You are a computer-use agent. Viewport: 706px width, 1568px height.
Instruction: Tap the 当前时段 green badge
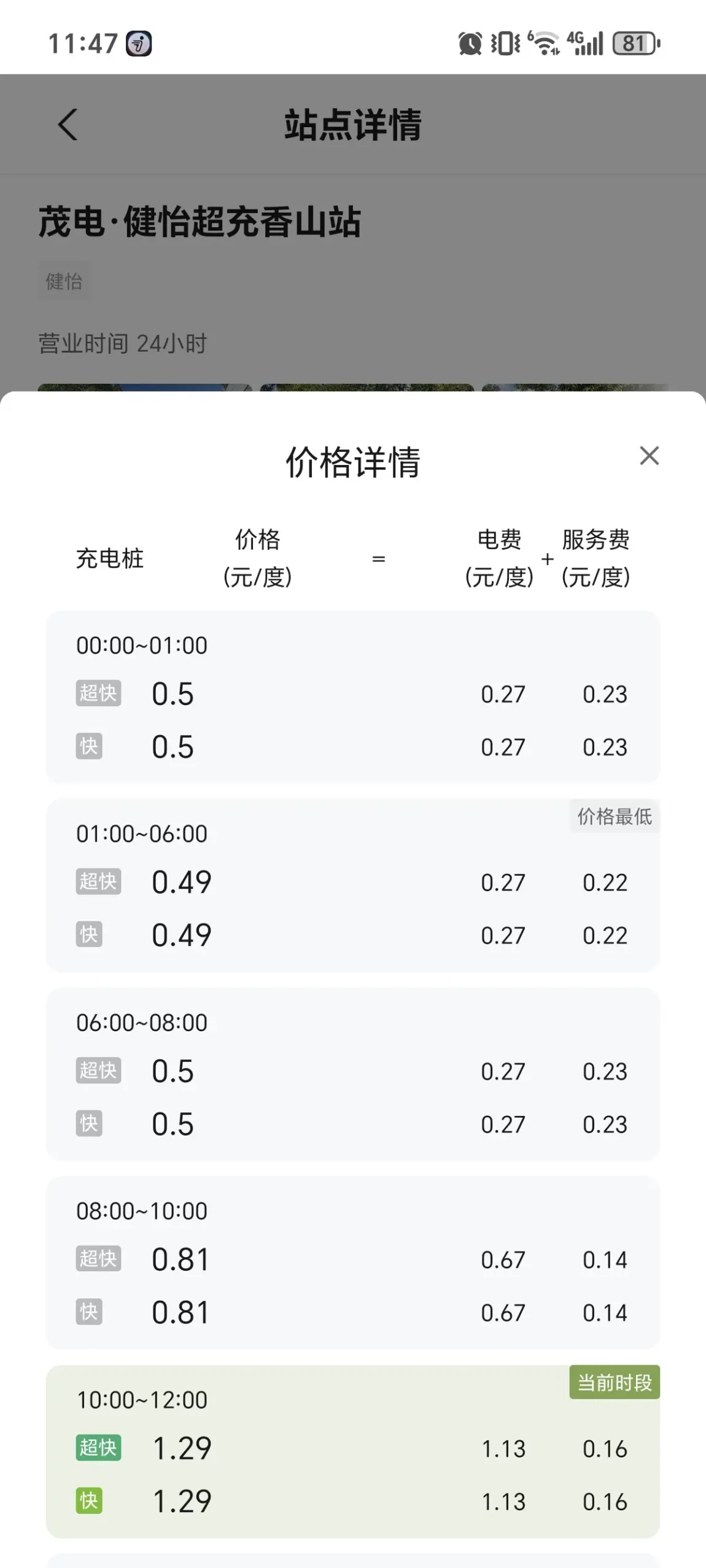[615, 1383]
